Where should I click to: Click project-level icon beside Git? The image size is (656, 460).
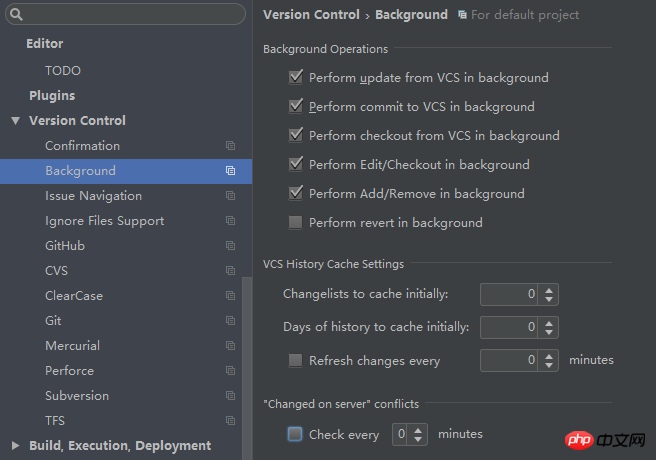coord(231,320)
